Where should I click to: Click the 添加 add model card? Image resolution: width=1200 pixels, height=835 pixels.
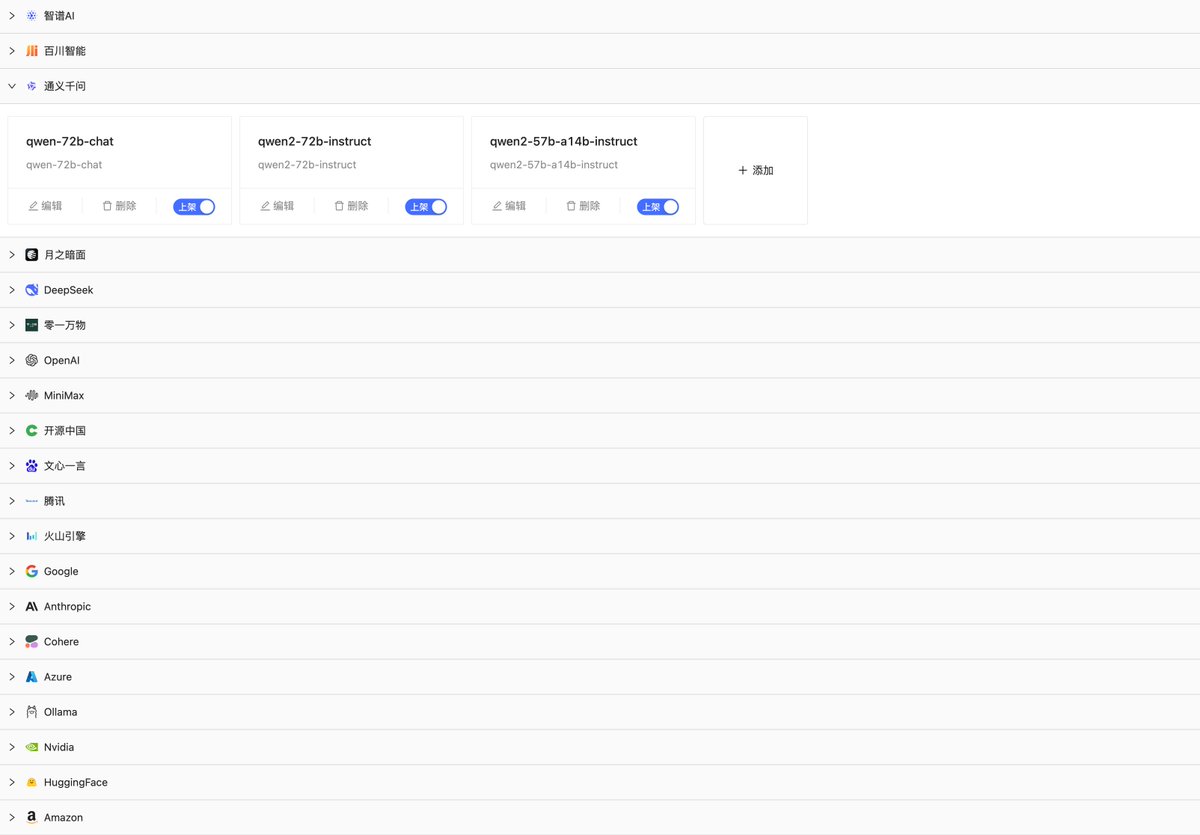(x=755, y=170)
